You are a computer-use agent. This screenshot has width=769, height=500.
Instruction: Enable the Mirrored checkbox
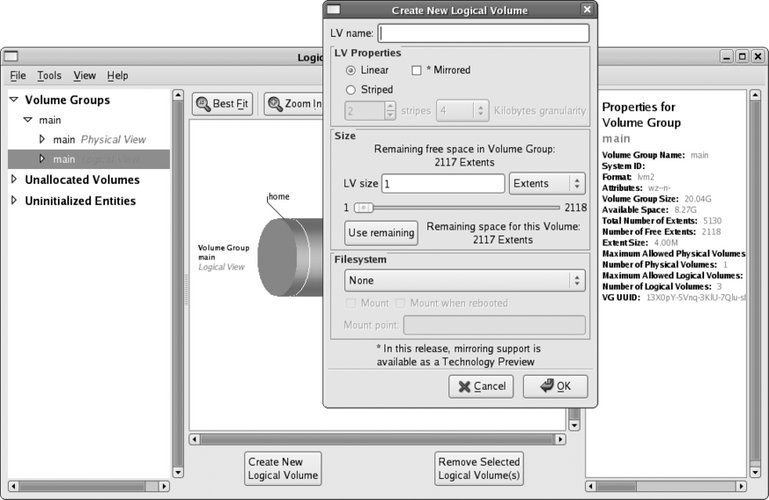(417, 70)
